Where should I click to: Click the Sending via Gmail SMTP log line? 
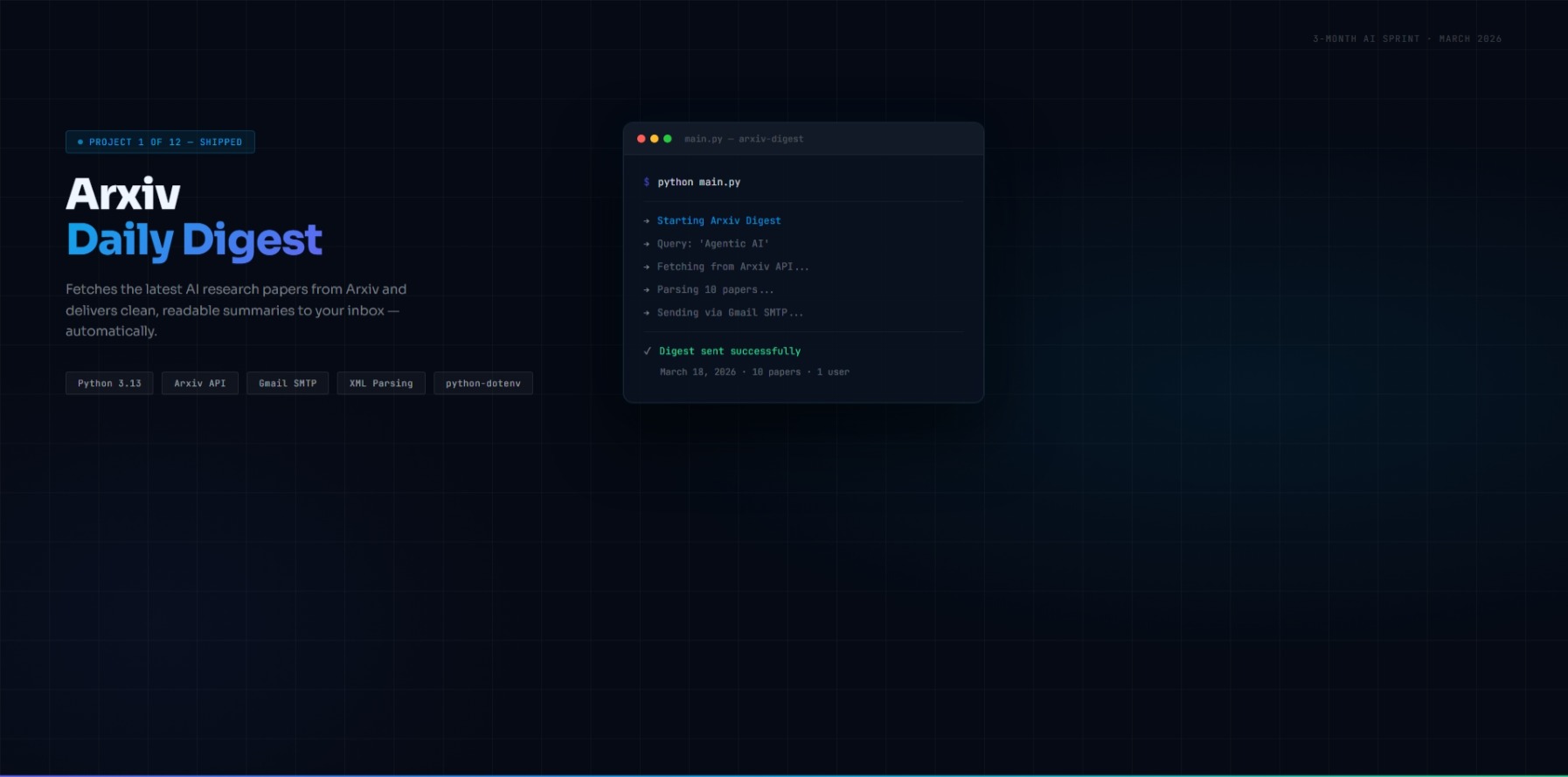(731, 312)
